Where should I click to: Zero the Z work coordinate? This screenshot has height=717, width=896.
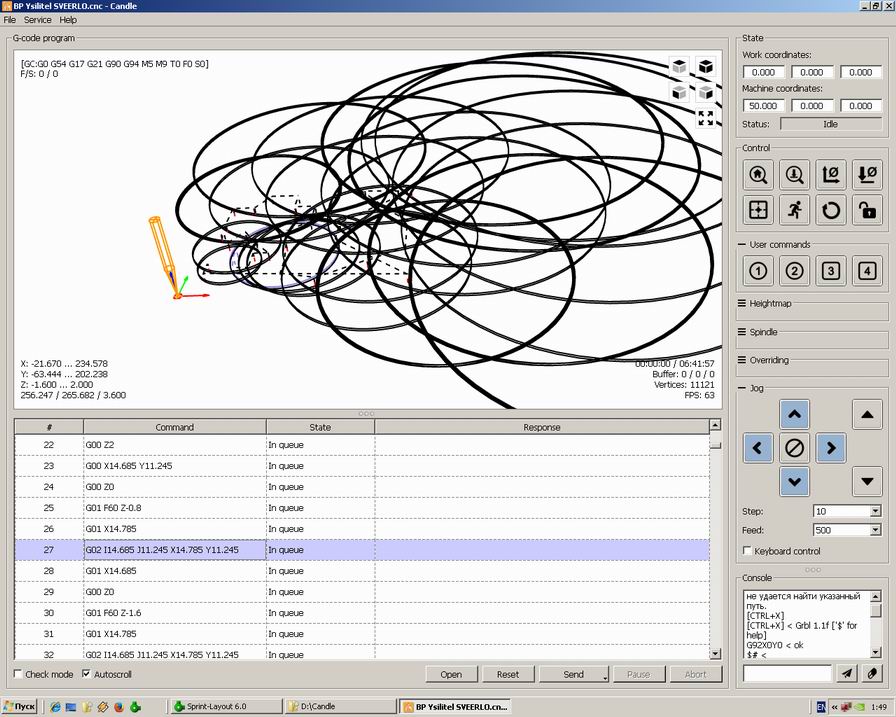click(867, 174)
